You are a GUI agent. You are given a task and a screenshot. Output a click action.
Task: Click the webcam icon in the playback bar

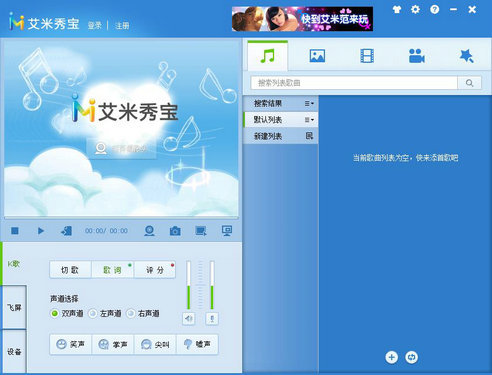(149, 231)
